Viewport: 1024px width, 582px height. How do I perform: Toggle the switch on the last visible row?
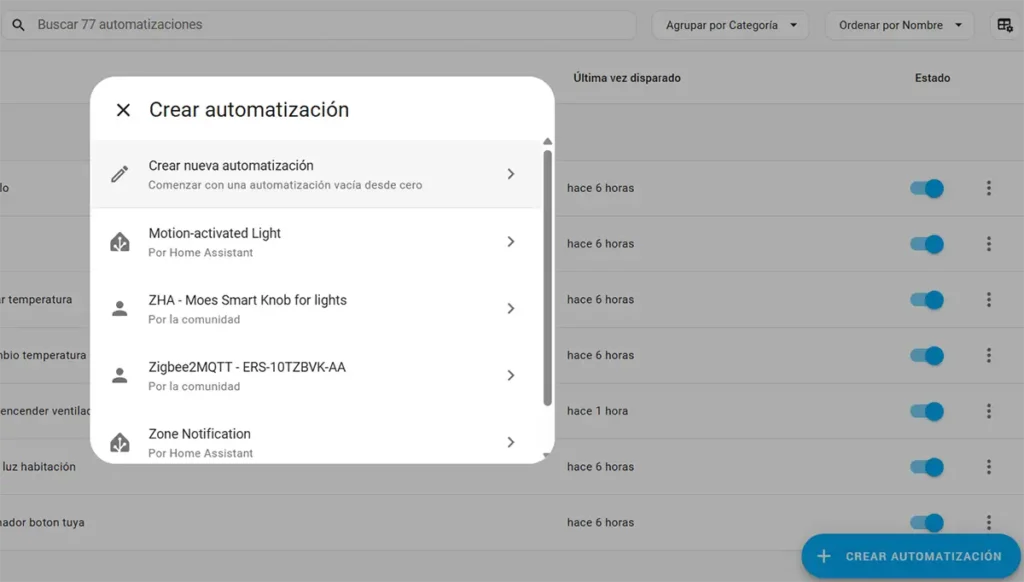pos(927,522)
